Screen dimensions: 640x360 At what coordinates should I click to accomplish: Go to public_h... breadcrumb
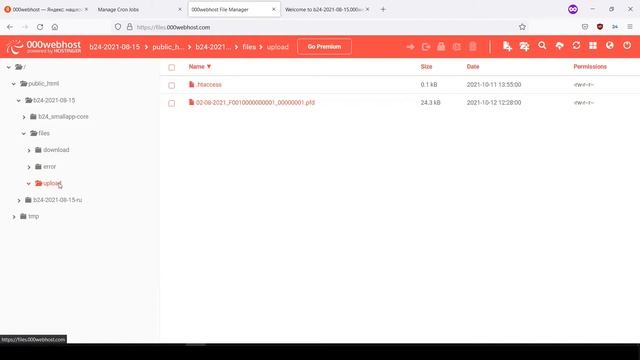pyautogui.click(x=168, y=47)
